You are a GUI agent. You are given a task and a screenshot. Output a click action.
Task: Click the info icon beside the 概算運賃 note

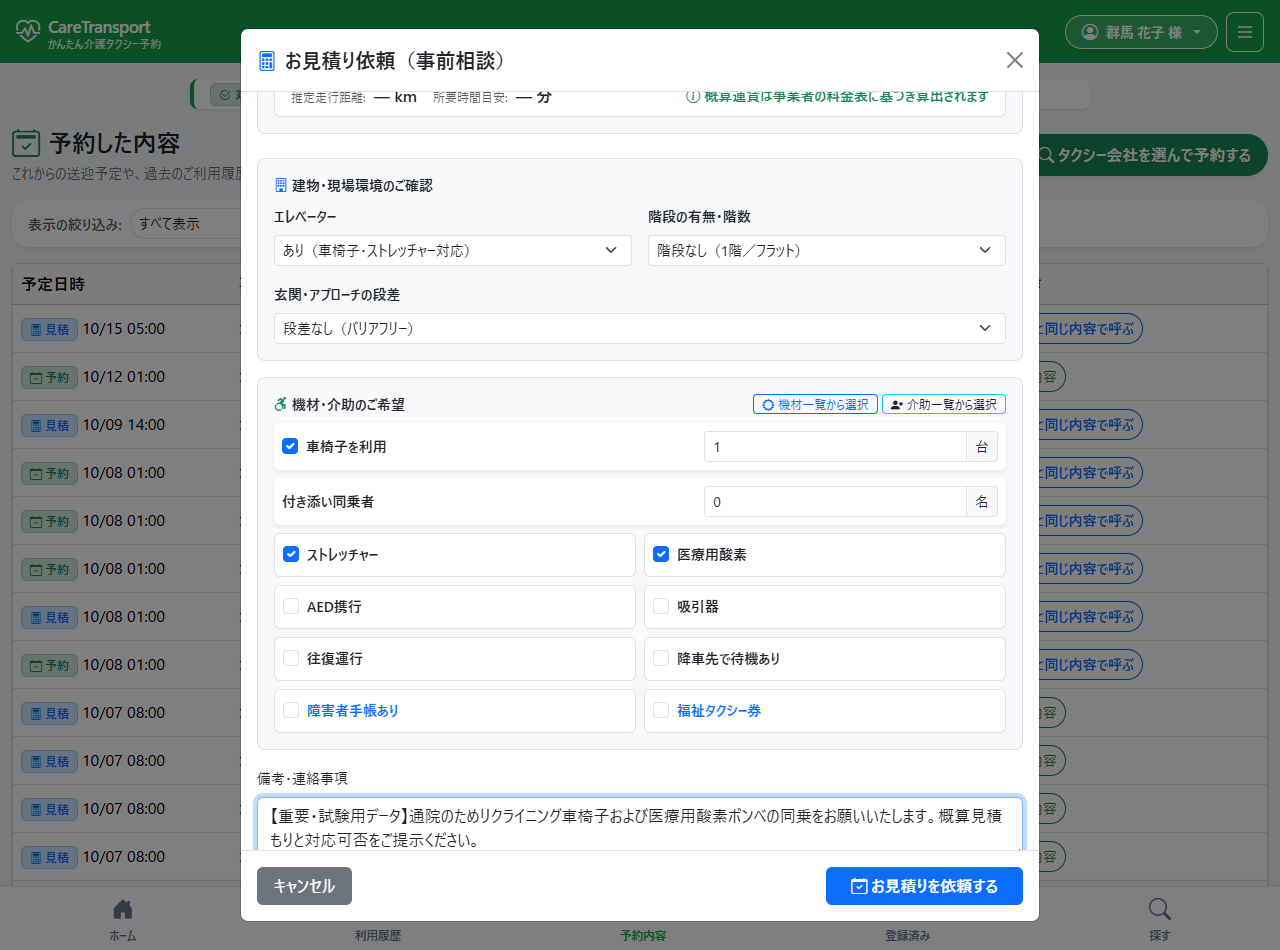pos(692,97)
